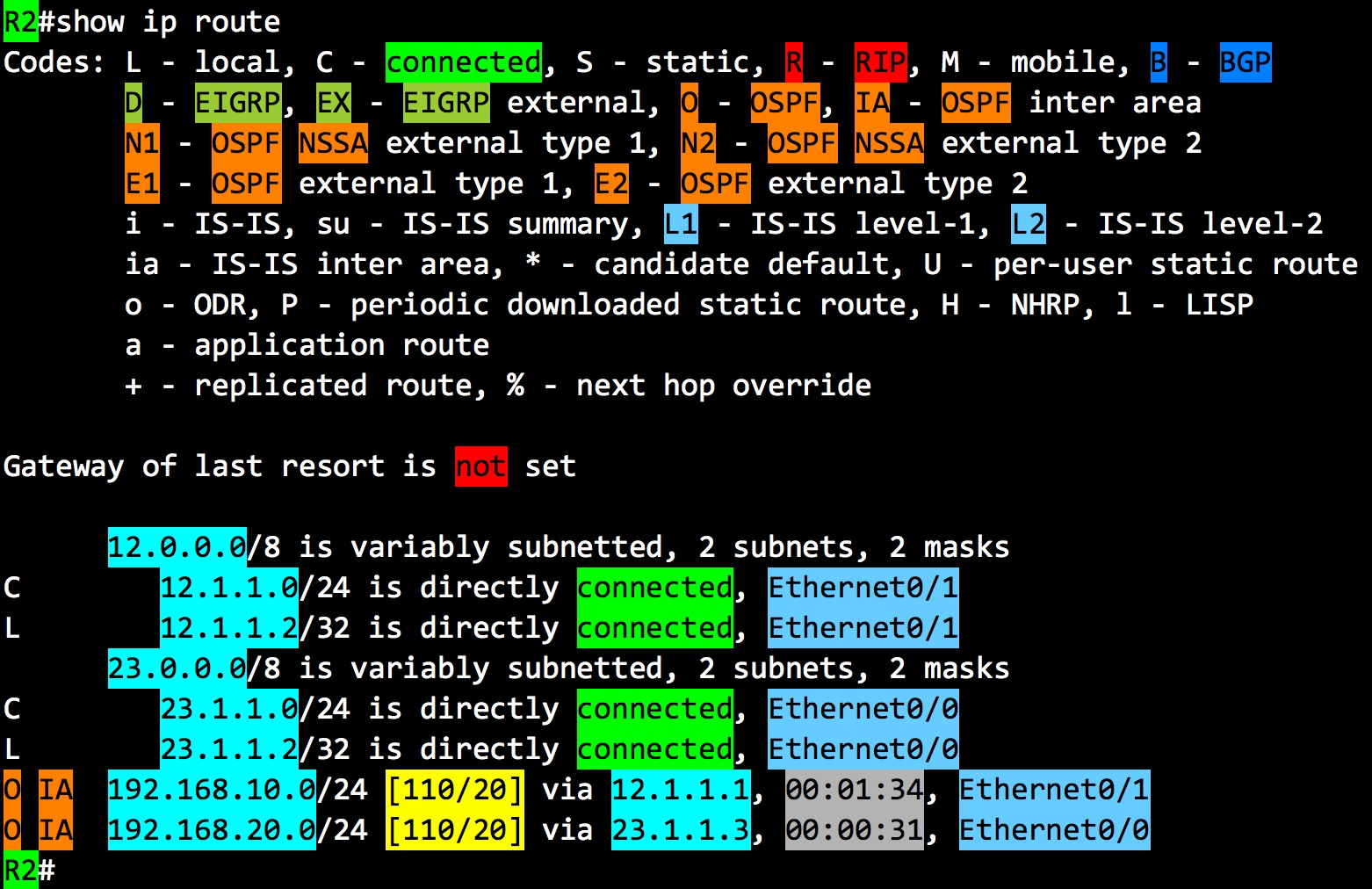Click the 'IA' code on 192.168.20.0 row

point(55,830)
